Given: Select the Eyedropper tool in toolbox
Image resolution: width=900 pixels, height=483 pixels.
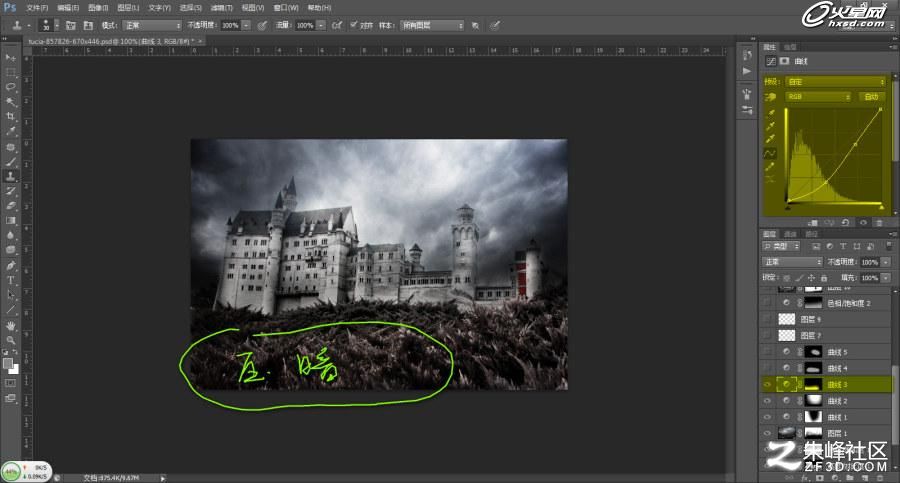Looking at the screenshot, I should point(10,132).
